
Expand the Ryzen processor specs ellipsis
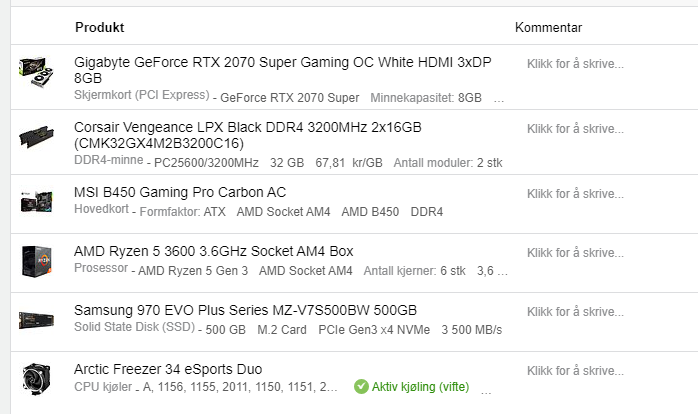(x=502, y=272)
